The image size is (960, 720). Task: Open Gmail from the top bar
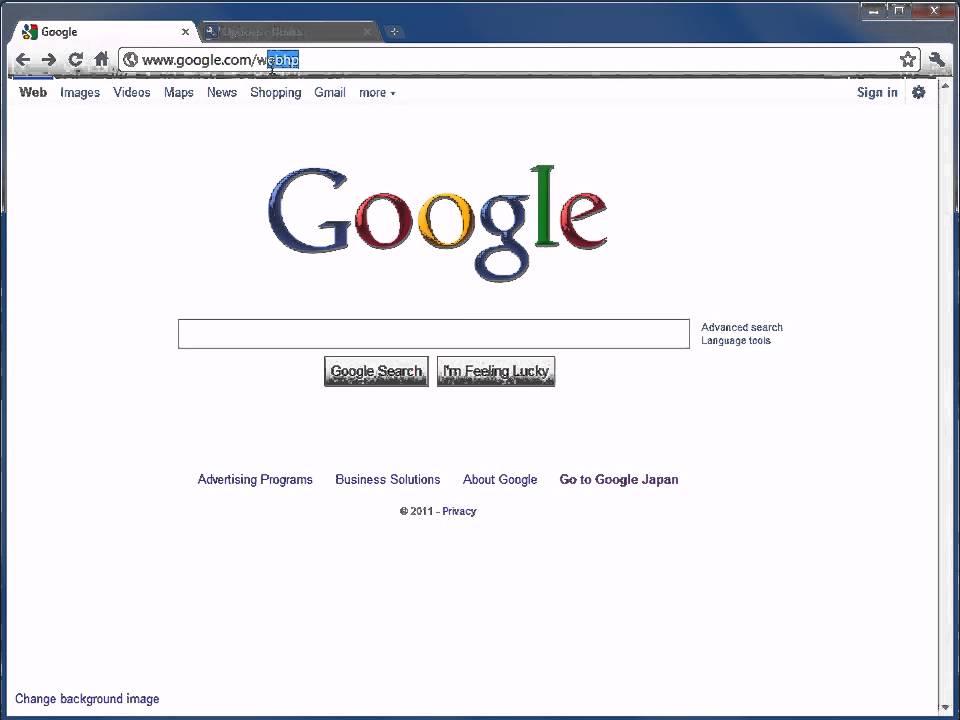click(330, 92)
